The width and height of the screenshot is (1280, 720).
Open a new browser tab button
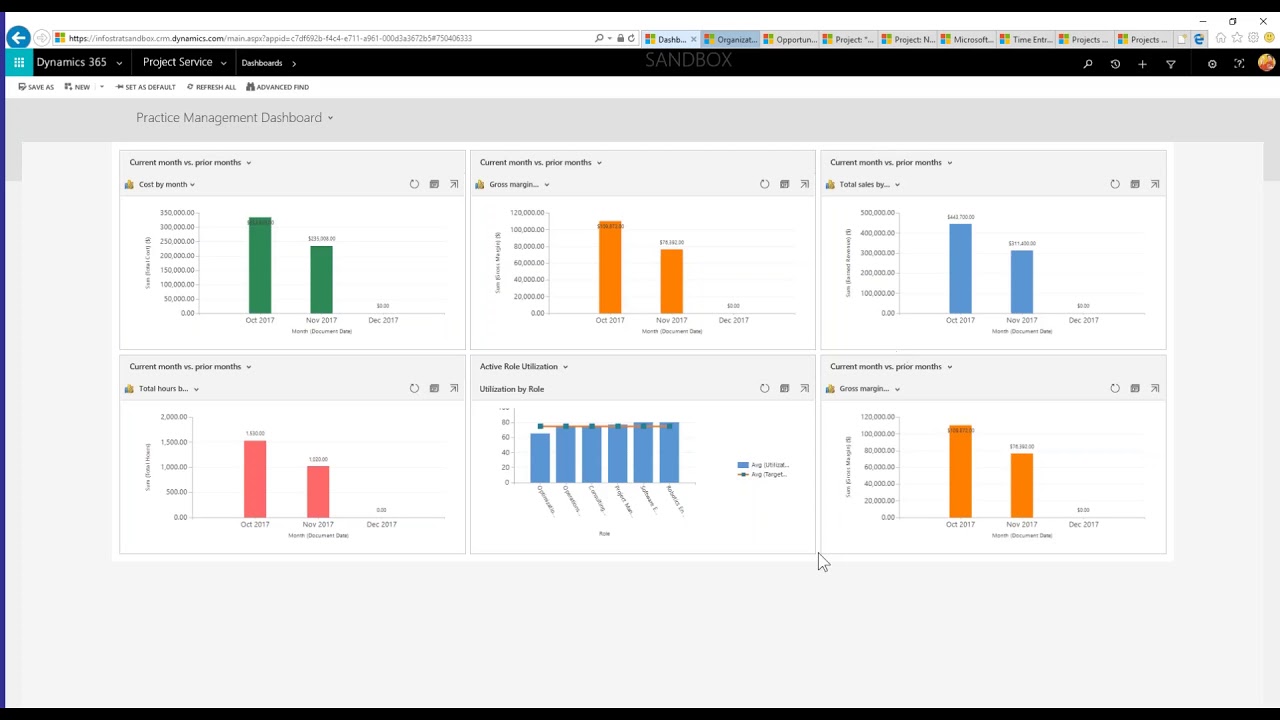click(1182, 39)
